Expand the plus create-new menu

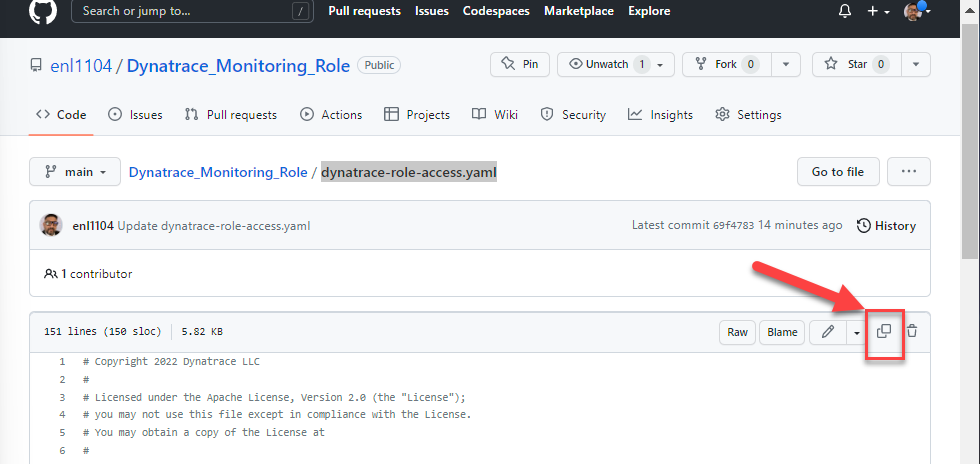tap(877, 11)
